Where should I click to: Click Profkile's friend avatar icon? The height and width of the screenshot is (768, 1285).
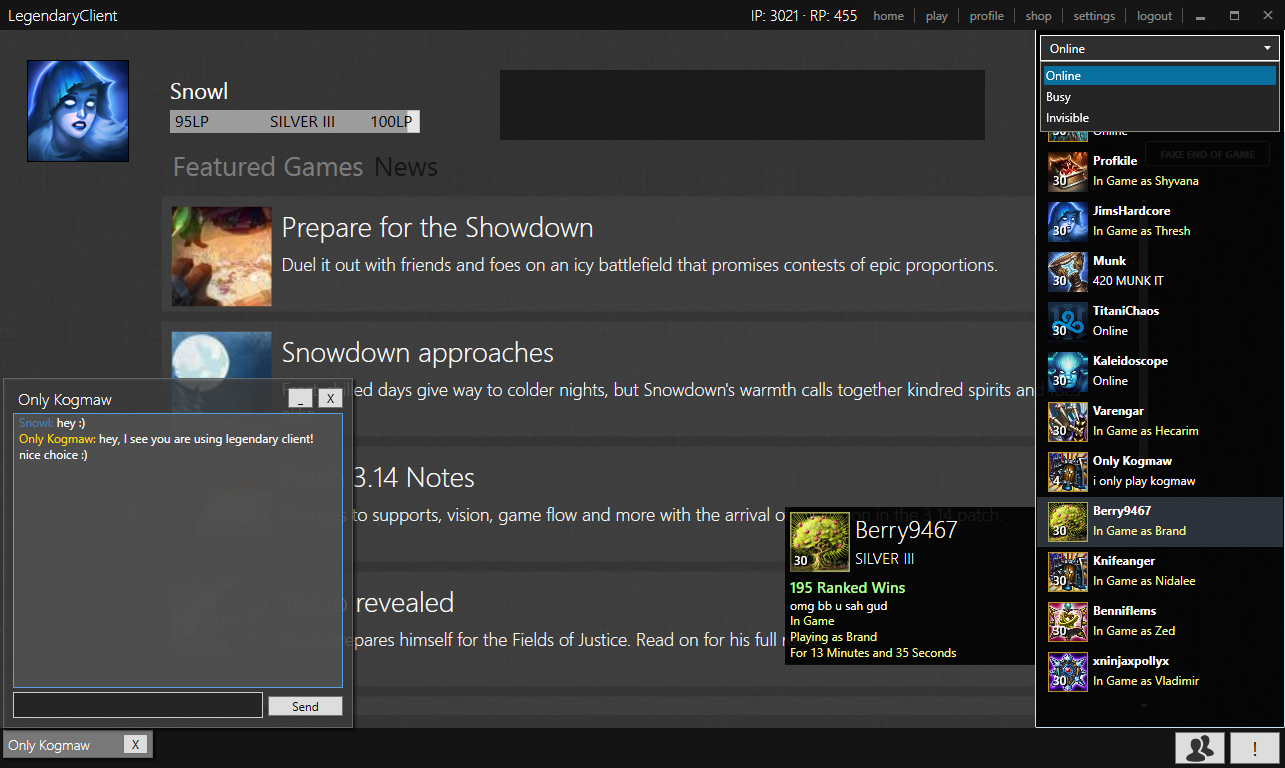(1068, 171)
